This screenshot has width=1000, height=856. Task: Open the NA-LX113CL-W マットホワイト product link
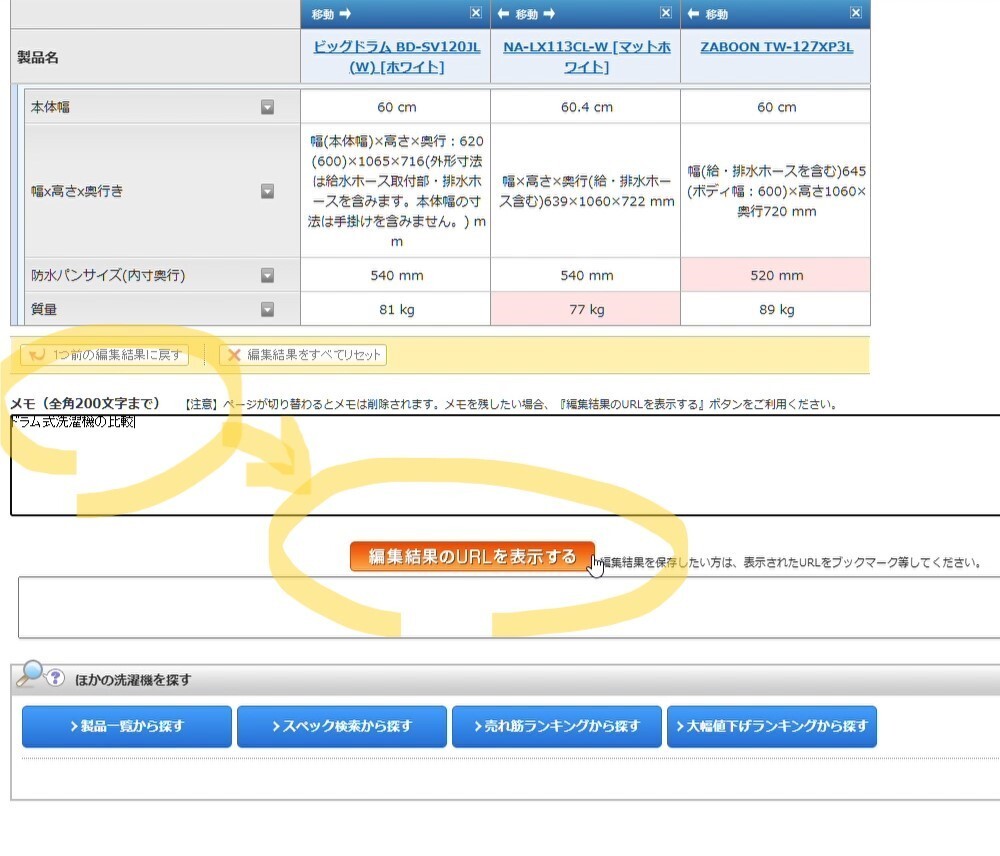pos(587,57)
